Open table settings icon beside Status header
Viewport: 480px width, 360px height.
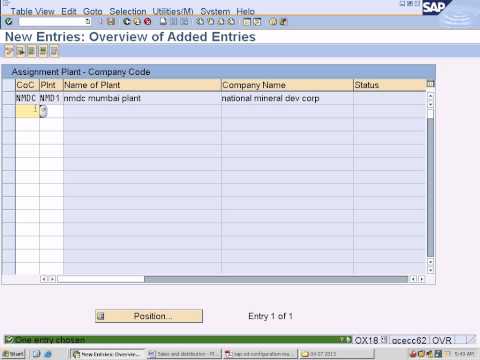click(431, 84)
